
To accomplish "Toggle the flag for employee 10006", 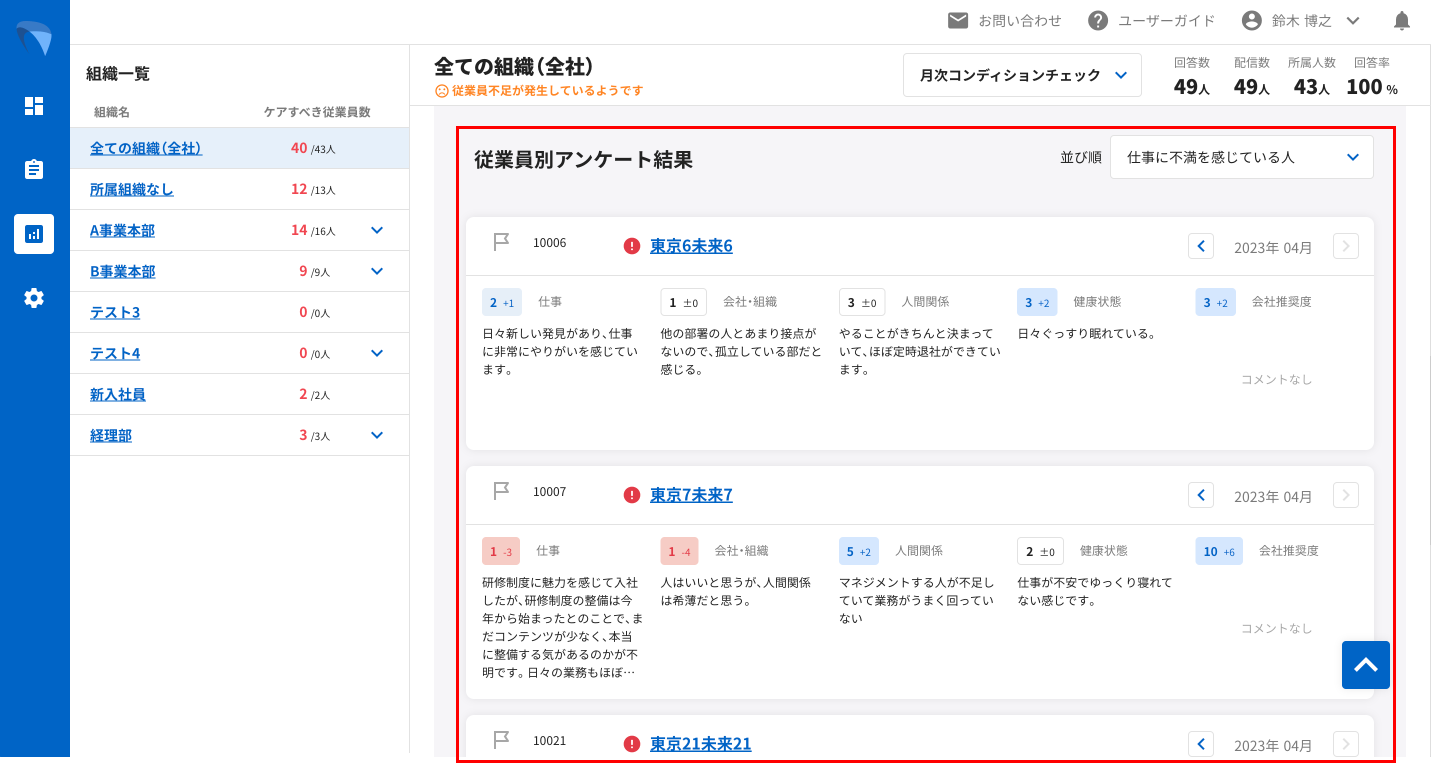I will (x=501, y=242).
